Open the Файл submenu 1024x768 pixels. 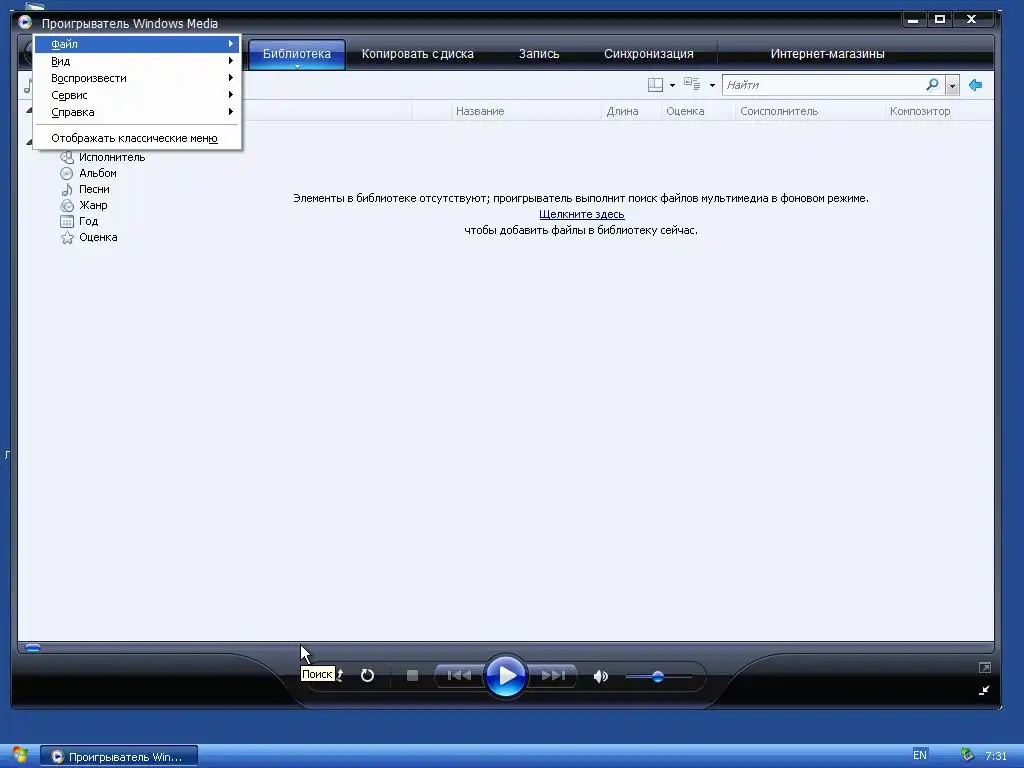click(138, 44)
